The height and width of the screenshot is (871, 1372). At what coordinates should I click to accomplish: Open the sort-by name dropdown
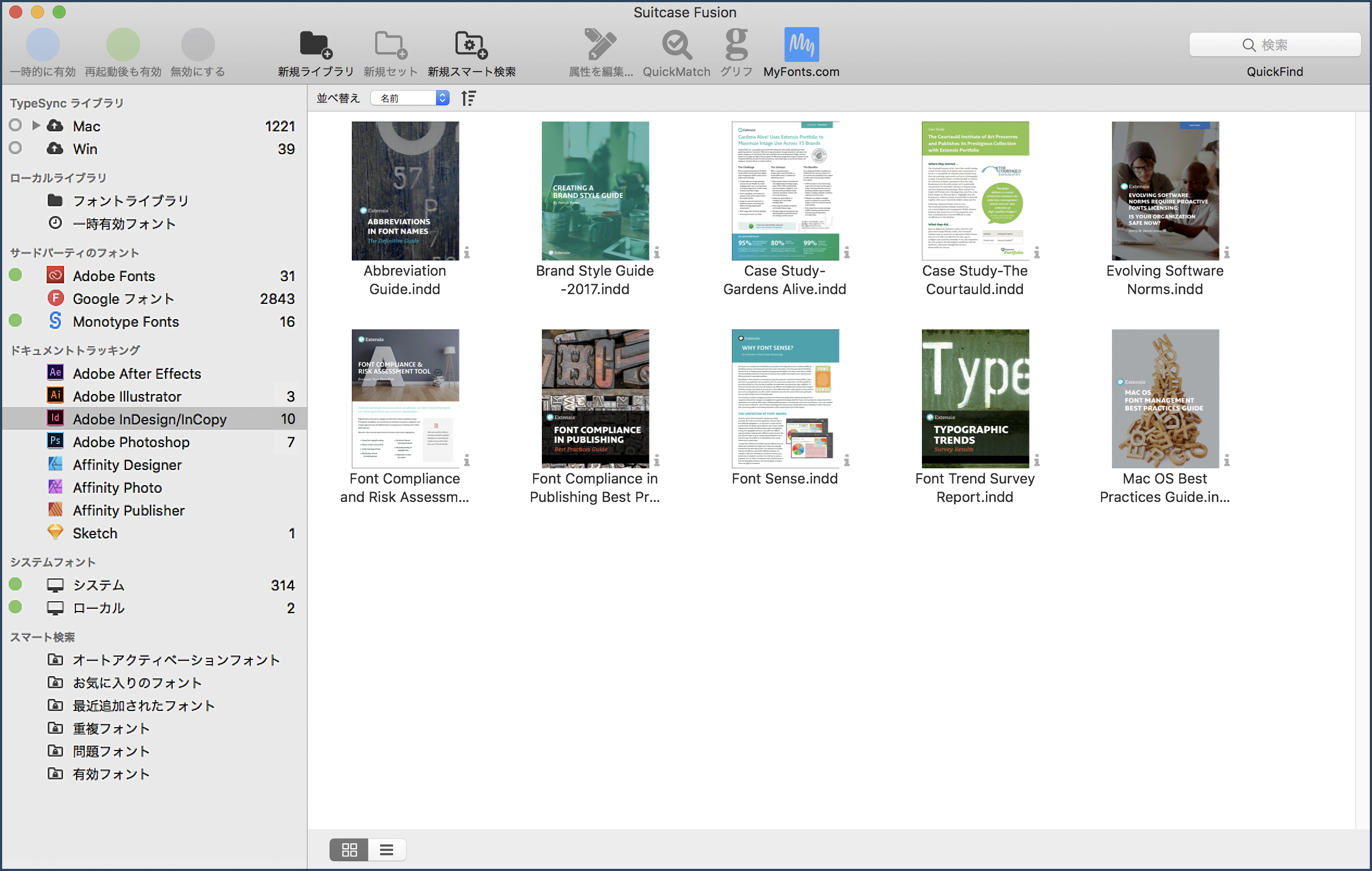pos(410,98)
